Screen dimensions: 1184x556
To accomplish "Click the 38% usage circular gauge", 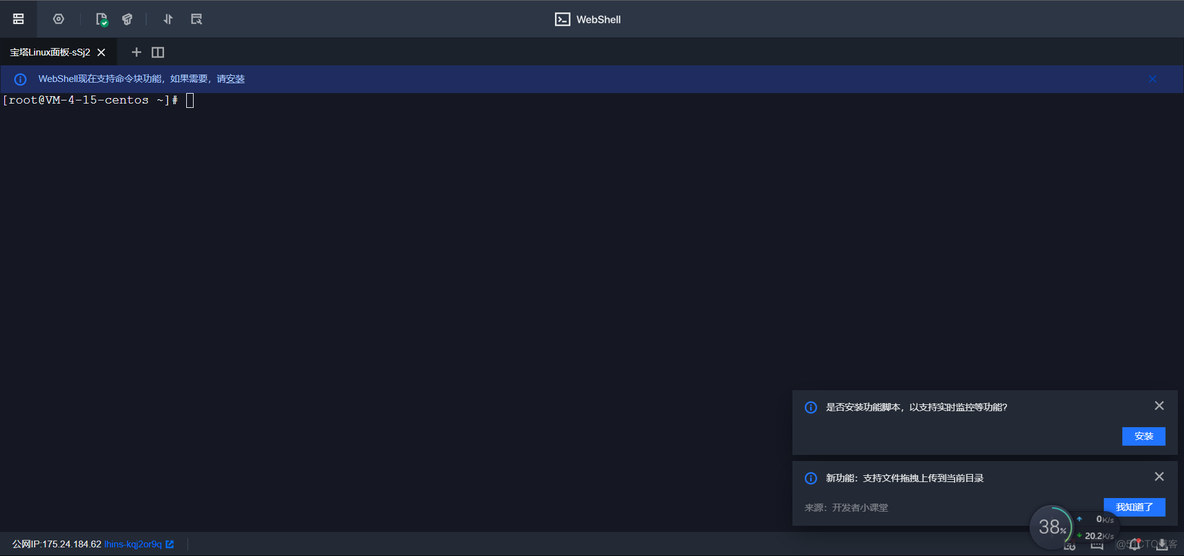I will point(1051,526).
